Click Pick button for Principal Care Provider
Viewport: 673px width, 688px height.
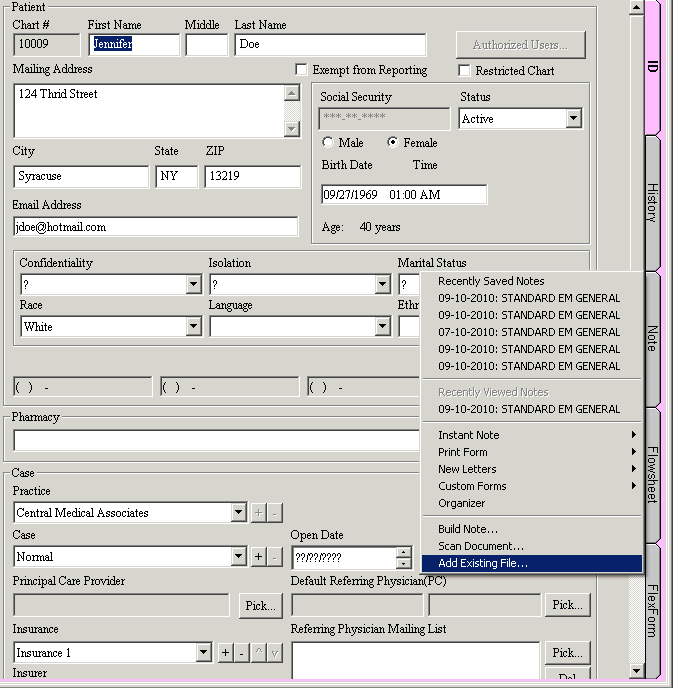261,605
